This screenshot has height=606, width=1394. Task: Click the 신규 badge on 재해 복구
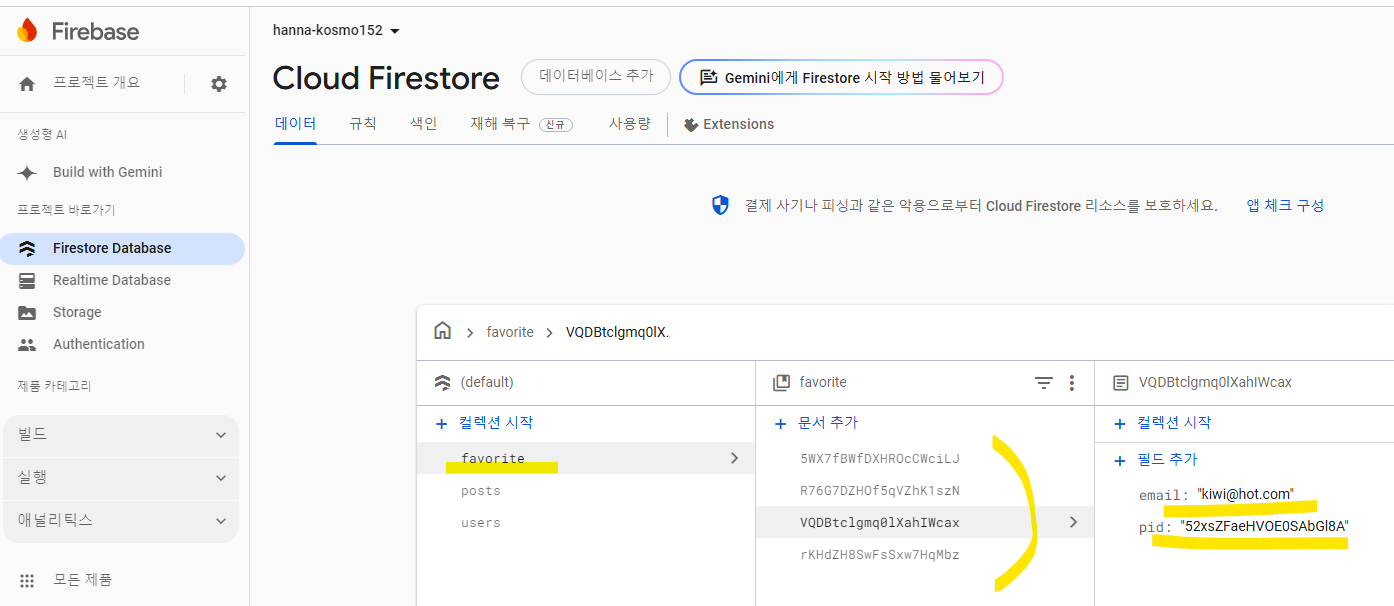[556, 125]
